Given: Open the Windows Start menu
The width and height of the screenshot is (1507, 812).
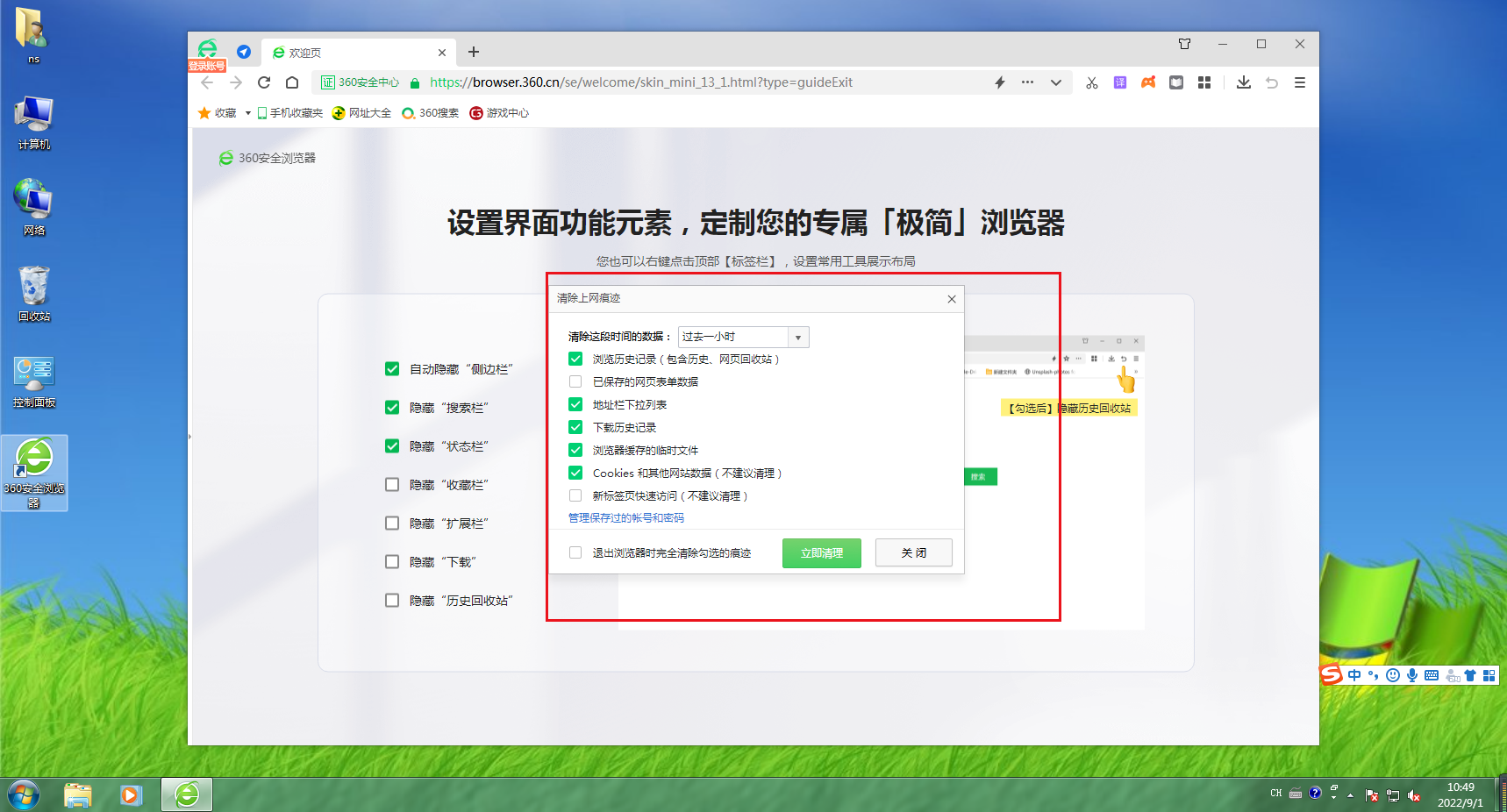Looking at the screenshot, I should (23, 795).
